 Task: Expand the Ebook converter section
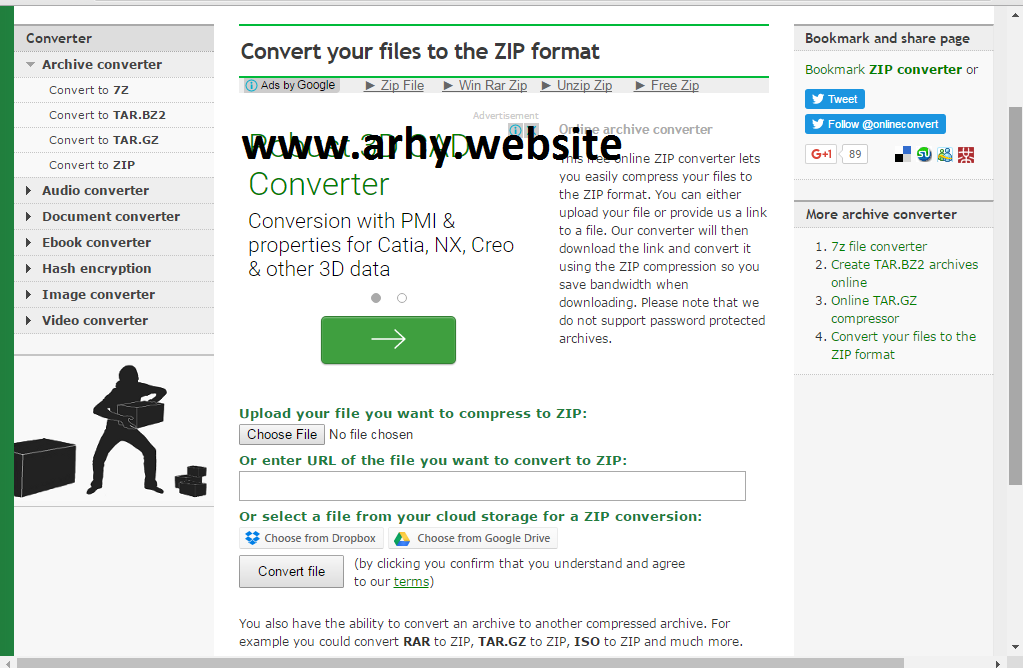[x=114, y=243]
